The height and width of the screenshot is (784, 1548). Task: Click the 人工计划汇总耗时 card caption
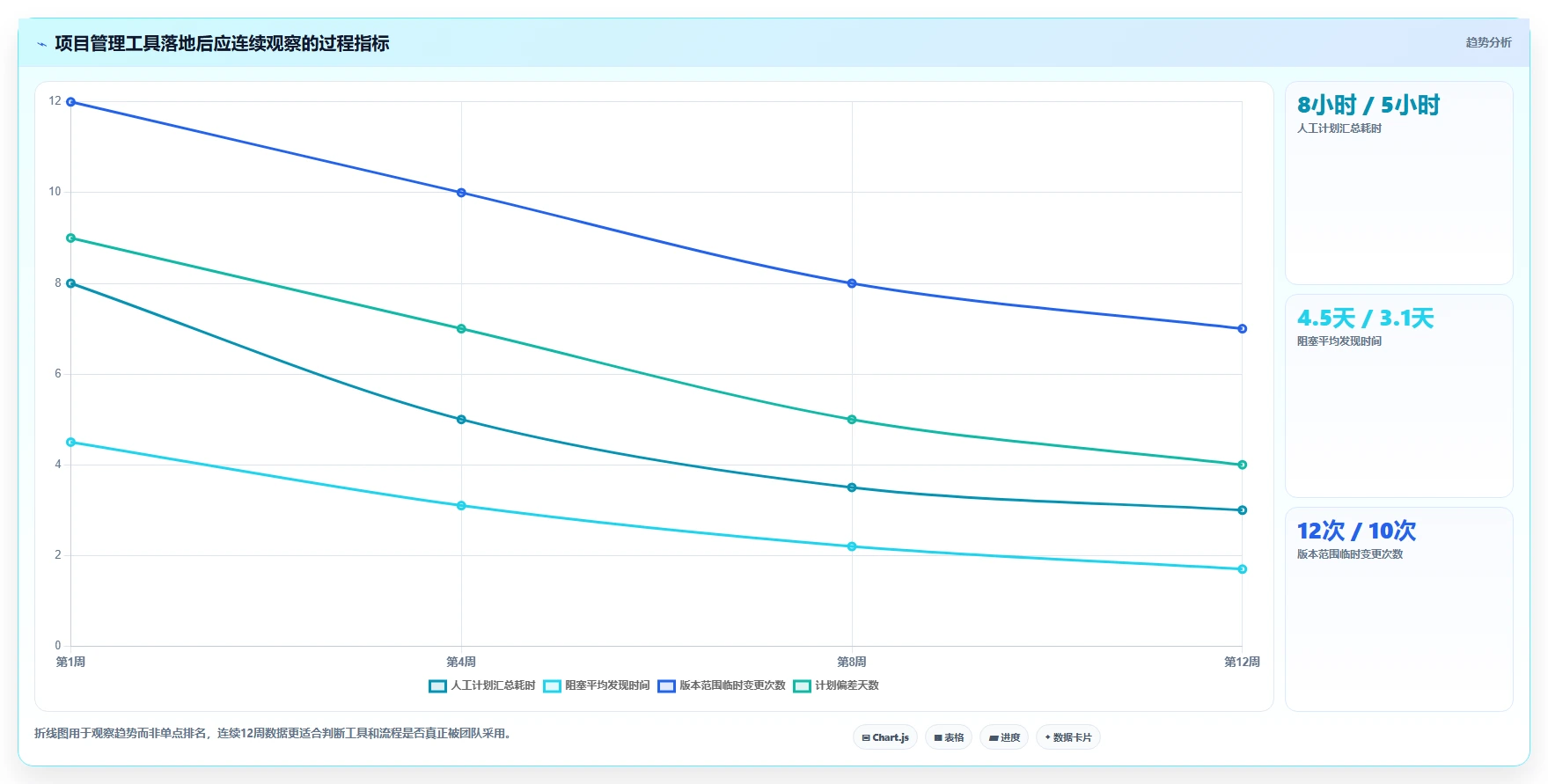(1339, 128)
